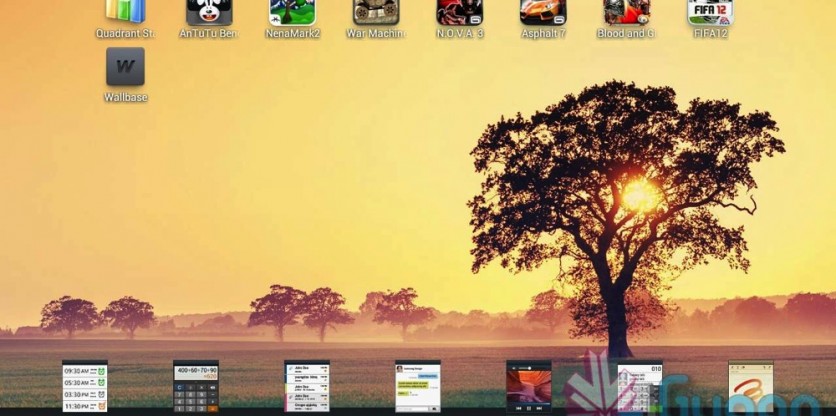Toggle the 05:30 AM alarm
This screenshot has height=416, width=836.
pos(99,383)
